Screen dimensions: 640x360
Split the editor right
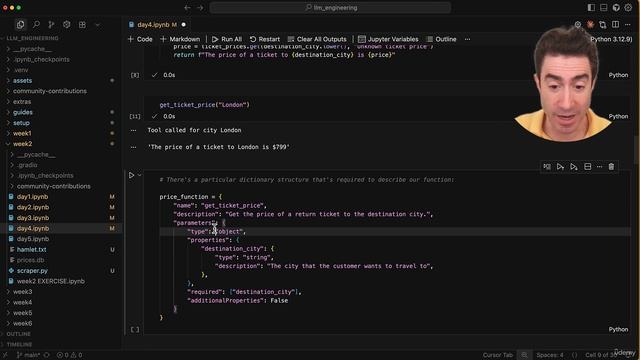(x=616, y=24)
